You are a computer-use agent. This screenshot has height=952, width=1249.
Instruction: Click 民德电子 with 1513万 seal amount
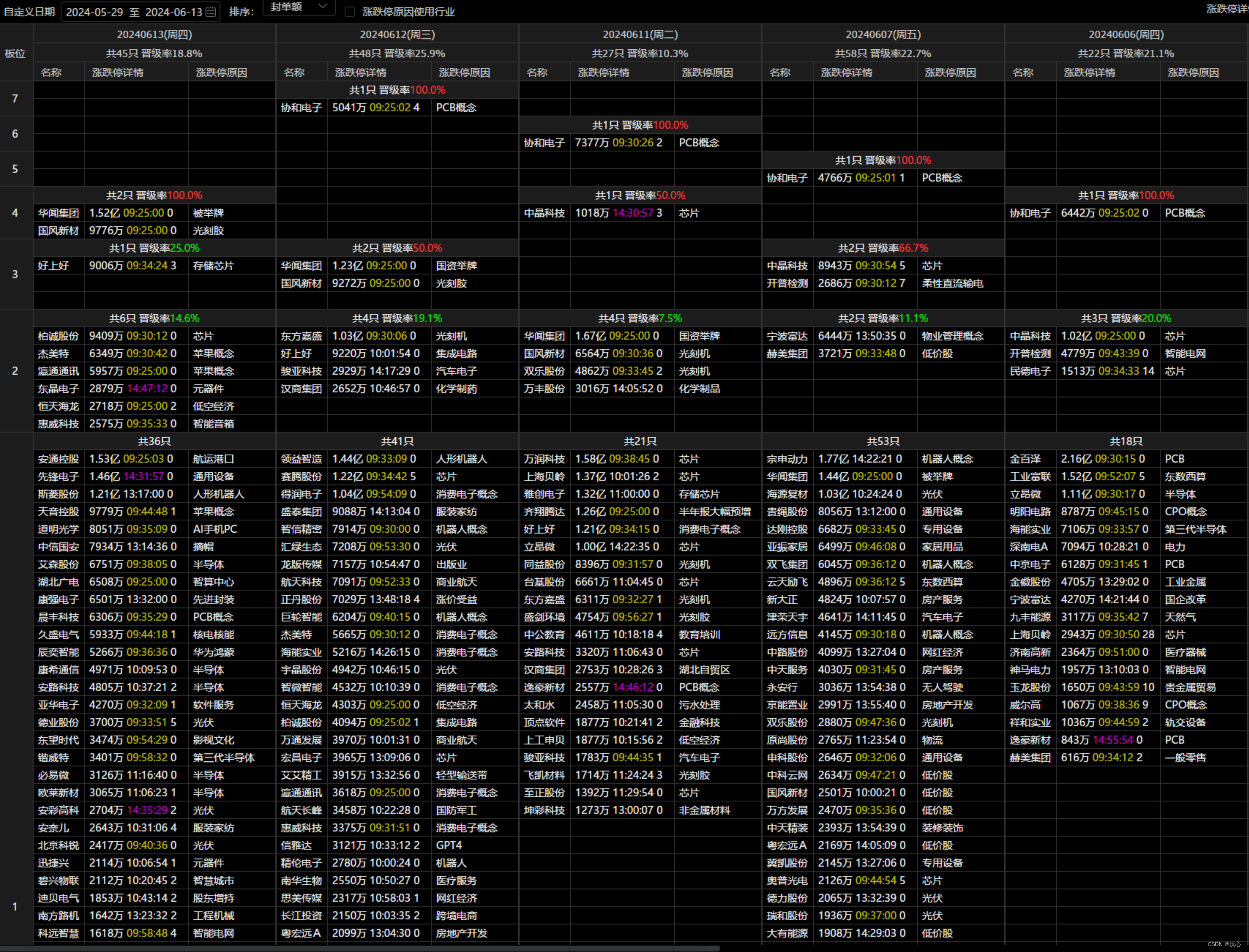tap(1030, 371)
